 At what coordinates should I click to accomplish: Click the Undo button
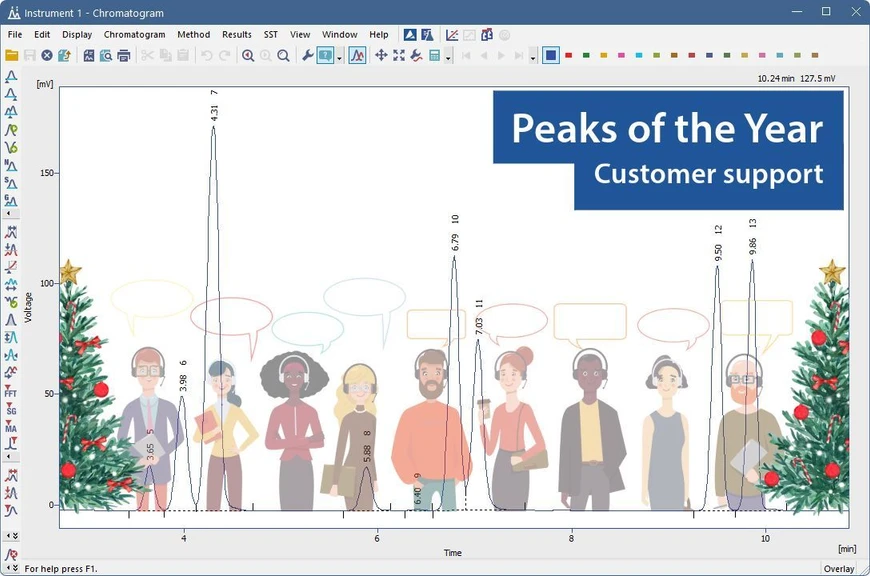coord(207,55)
